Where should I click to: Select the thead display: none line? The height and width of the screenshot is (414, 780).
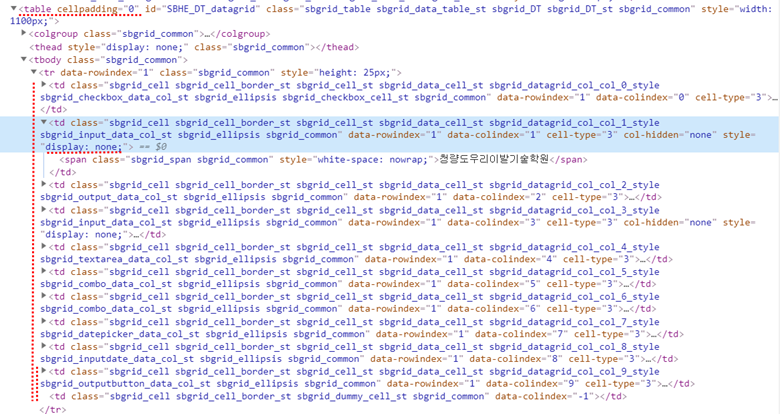(x=194, y=47)
